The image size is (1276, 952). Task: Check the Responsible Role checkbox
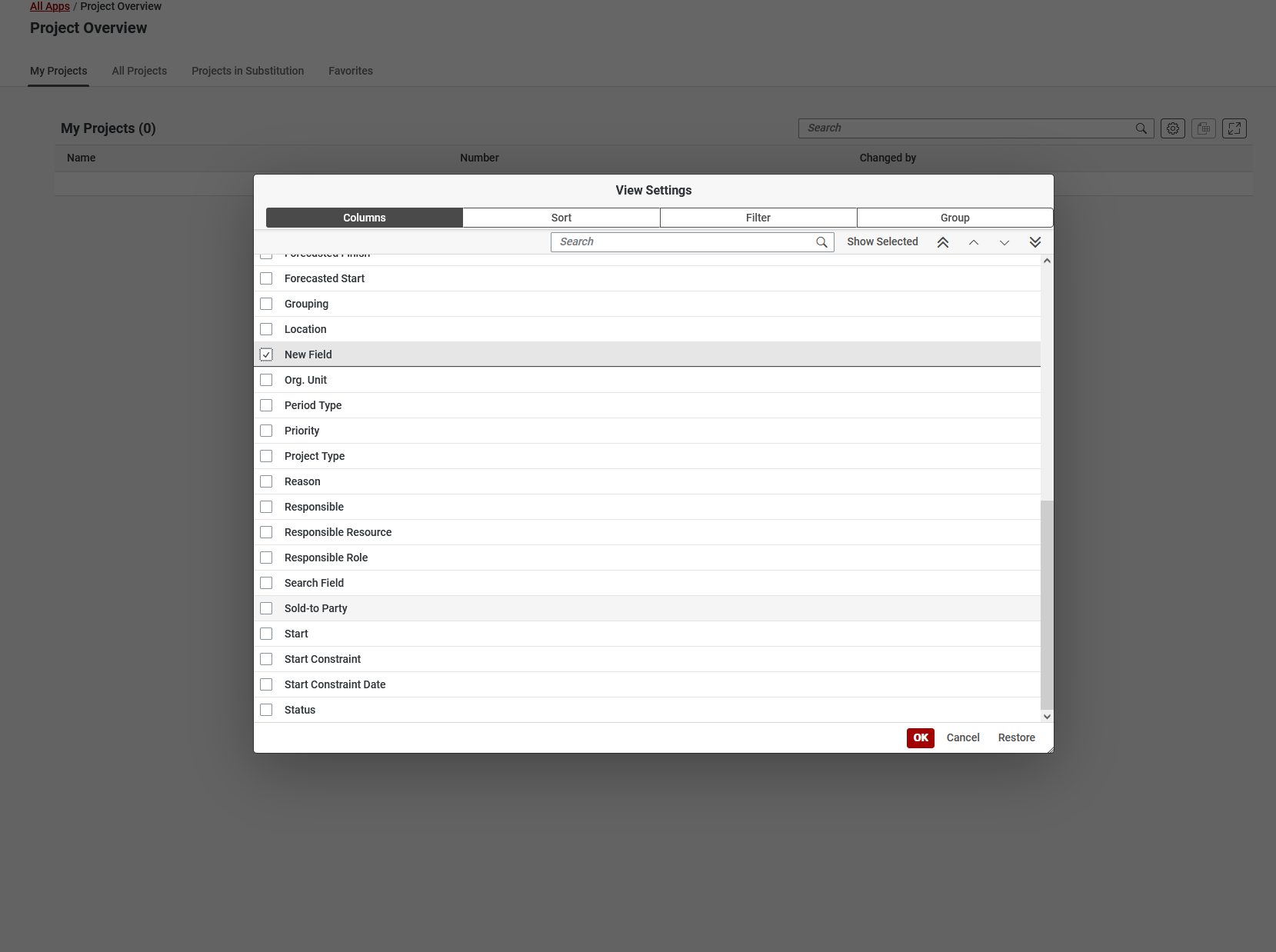click(x=266, y=558)
